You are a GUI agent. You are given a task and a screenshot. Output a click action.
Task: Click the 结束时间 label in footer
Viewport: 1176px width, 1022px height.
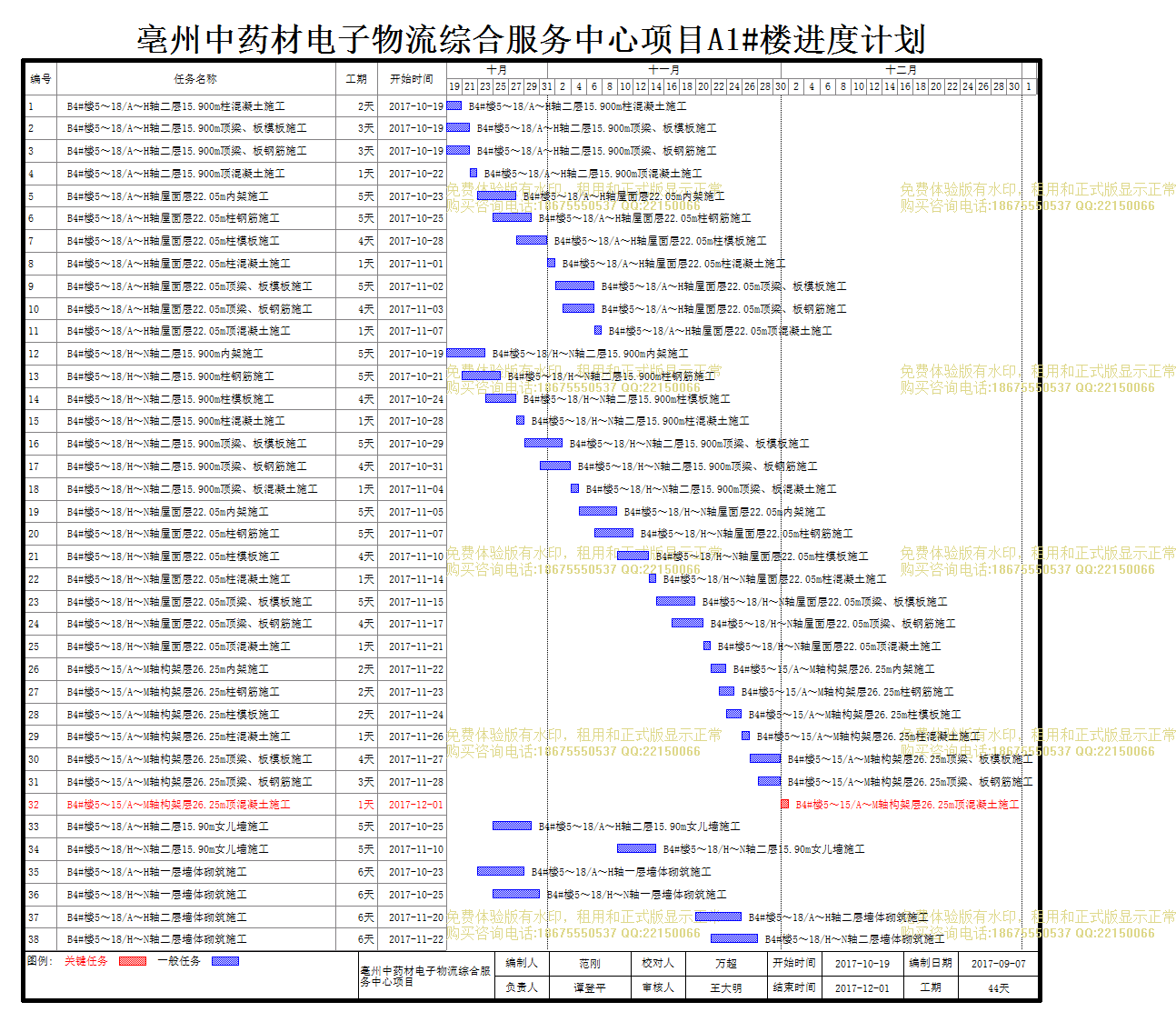tap(794, 987)
